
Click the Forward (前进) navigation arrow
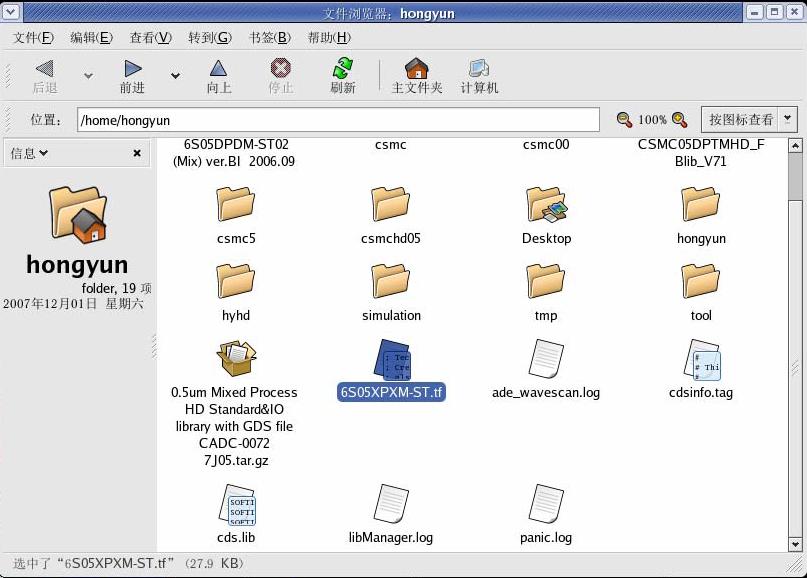pyautogui.click(x=132, y=75)
